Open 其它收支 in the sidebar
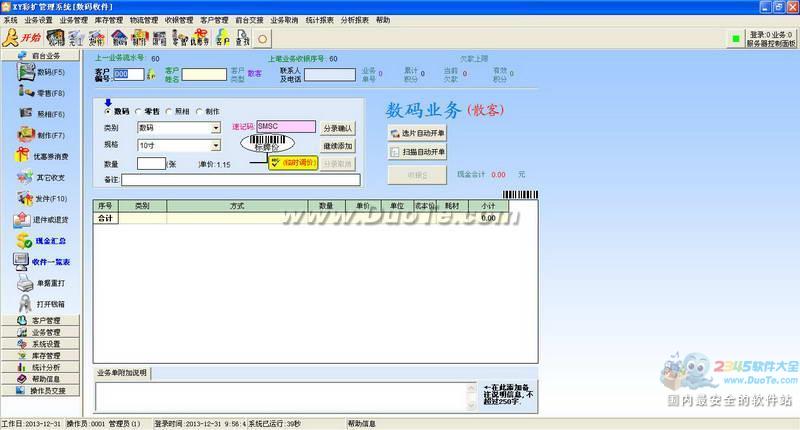Screen dimensions: 800x430 pyautogui.click(x=41, y=177)
